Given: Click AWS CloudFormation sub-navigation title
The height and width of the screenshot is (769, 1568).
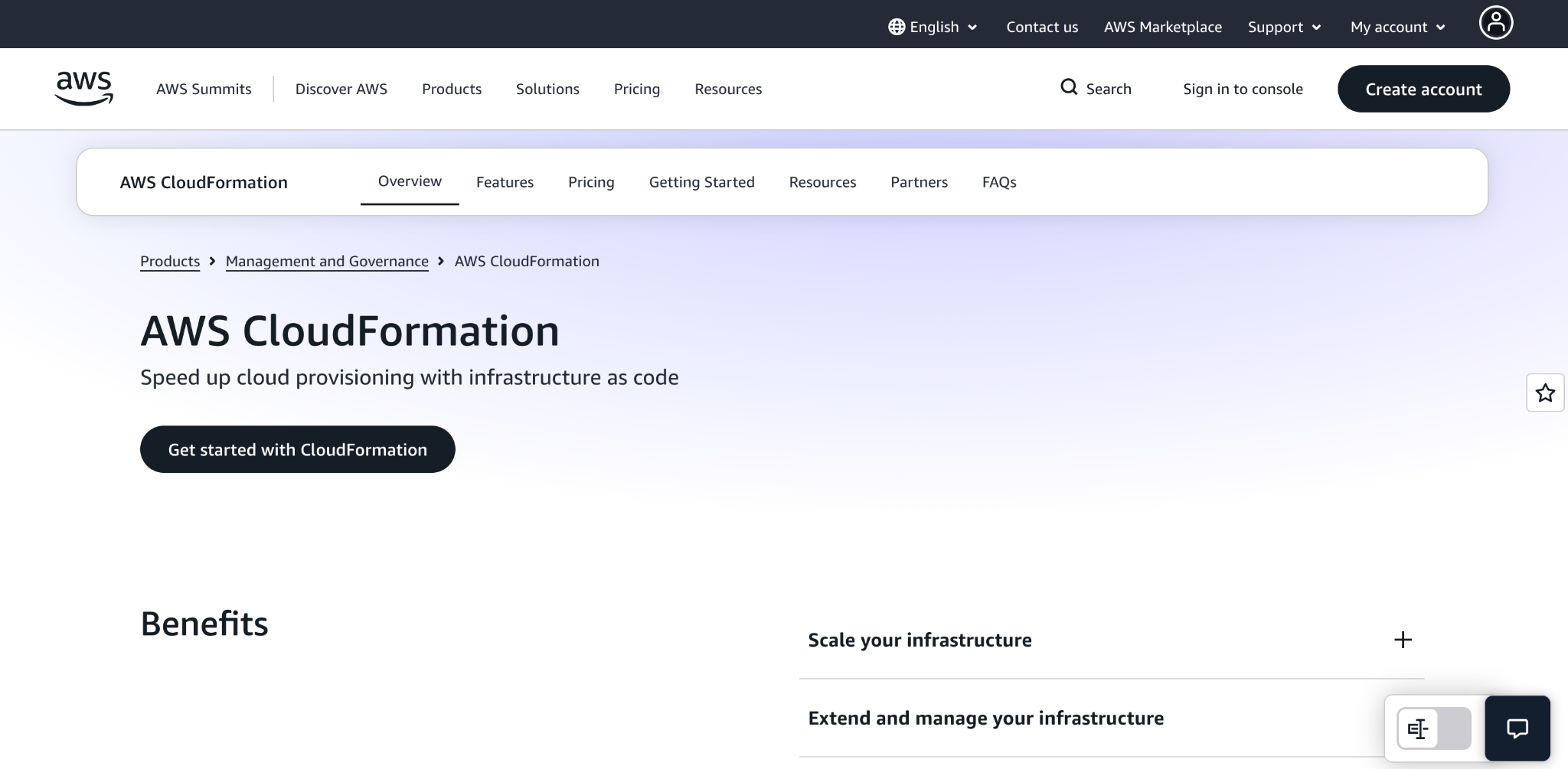Looking at the screenshot, I should coord(204,182).
